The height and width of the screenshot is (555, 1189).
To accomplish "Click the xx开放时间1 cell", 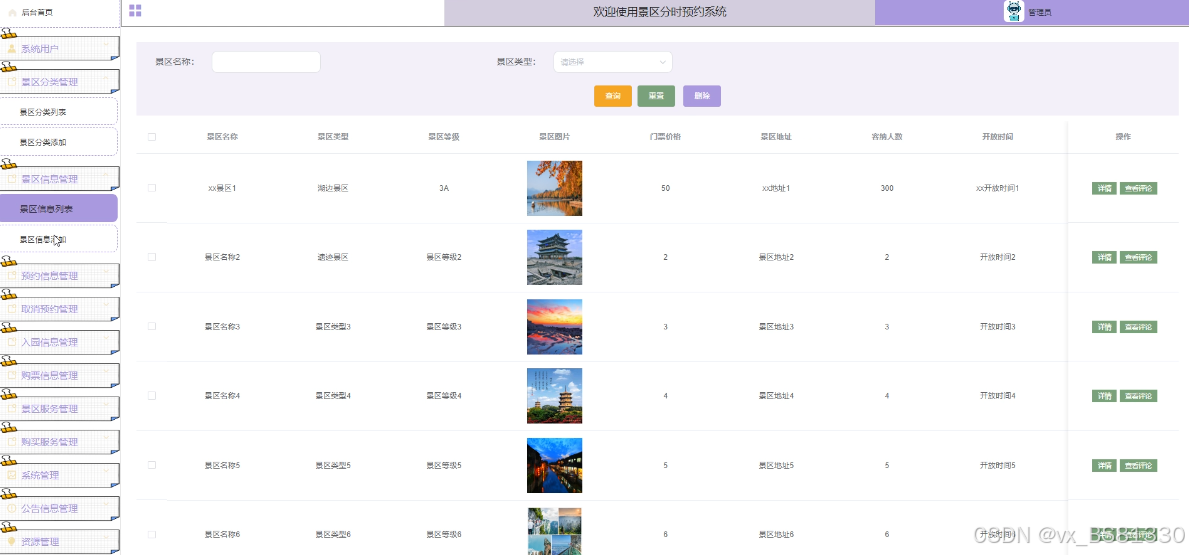I will coord(997,188).
